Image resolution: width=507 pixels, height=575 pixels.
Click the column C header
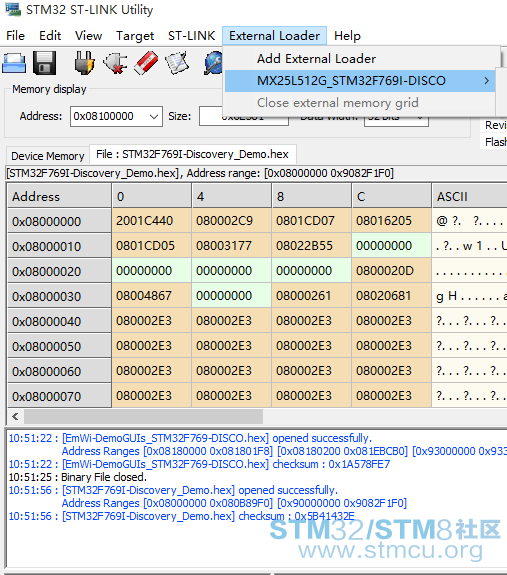coord(391,196)
